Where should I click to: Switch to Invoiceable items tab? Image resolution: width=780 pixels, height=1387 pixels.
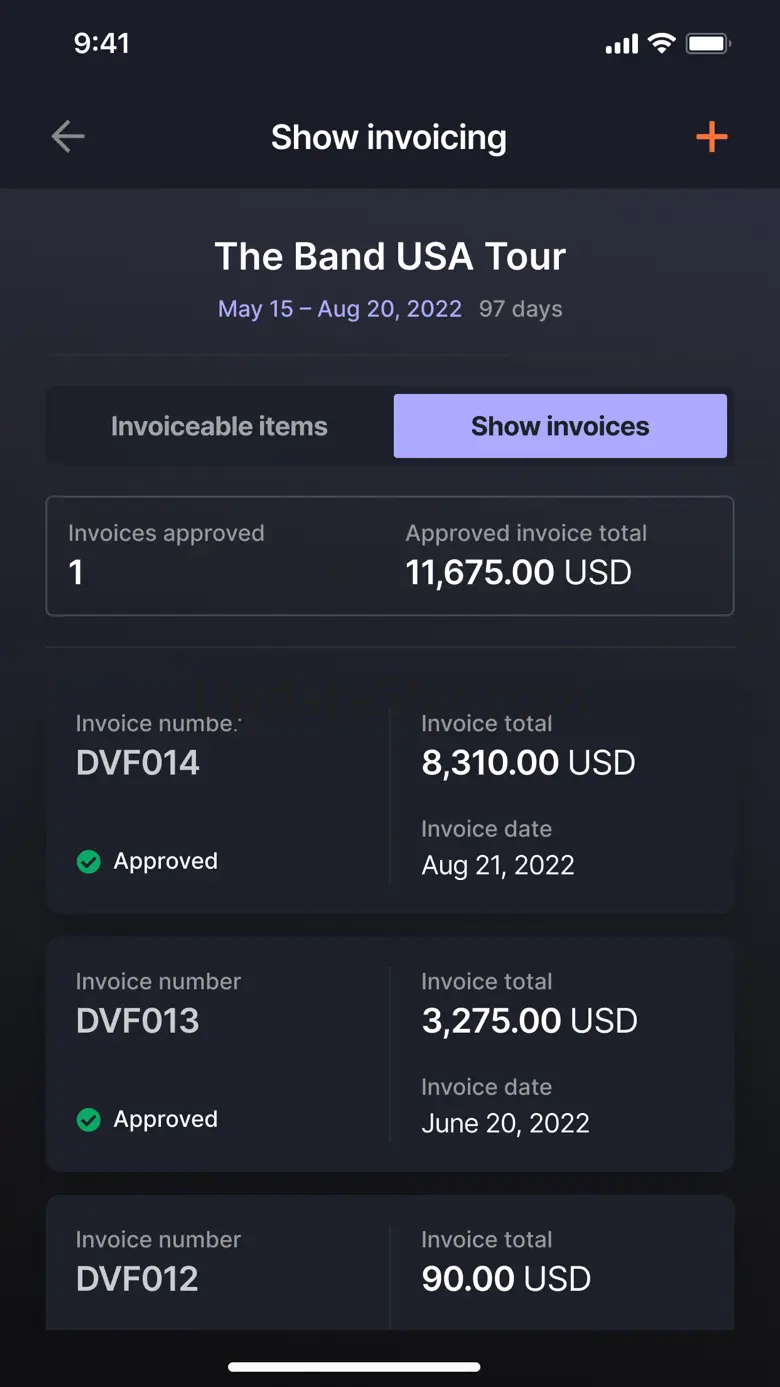[219, 426]
